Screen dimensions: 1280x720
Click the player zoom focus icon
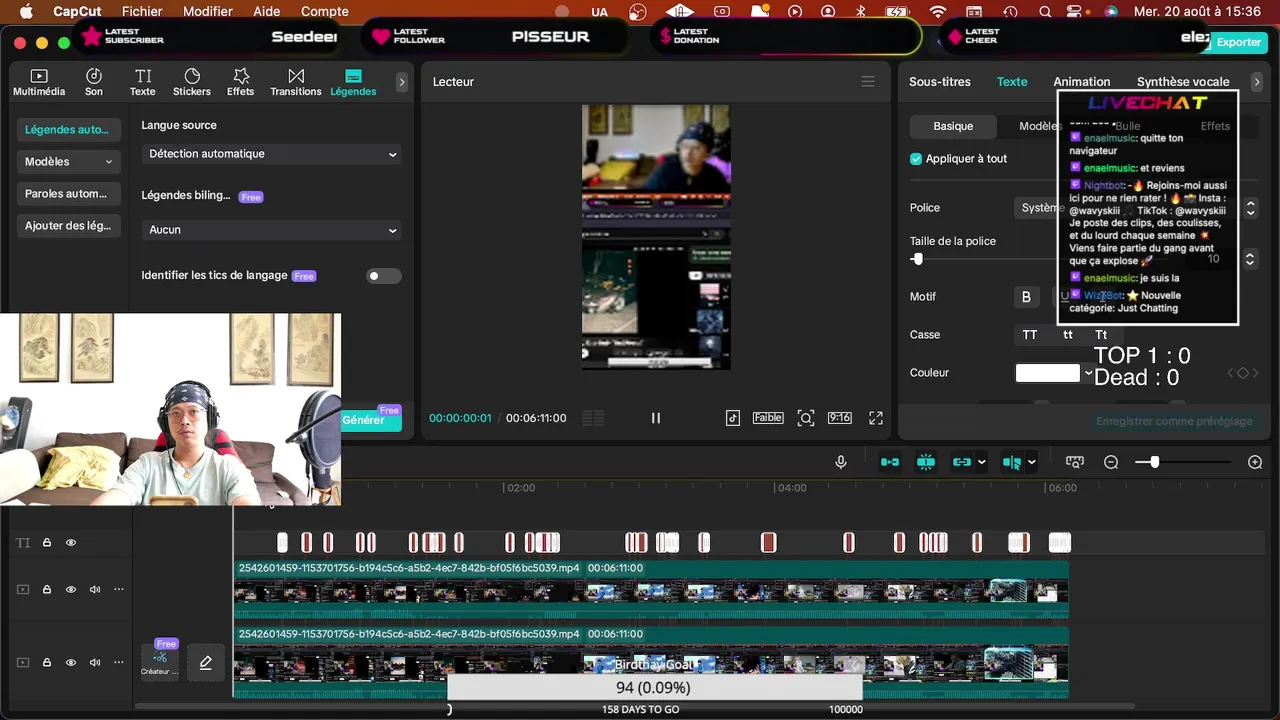[806, 418]
